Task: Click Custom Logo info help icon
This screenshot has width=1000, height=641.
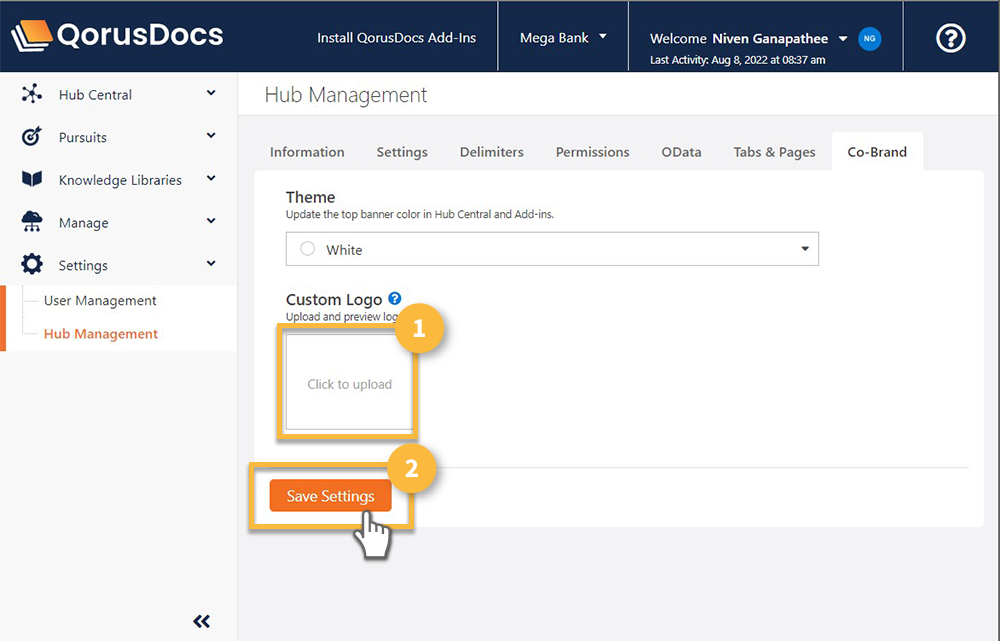Action: tap(395, 299)
